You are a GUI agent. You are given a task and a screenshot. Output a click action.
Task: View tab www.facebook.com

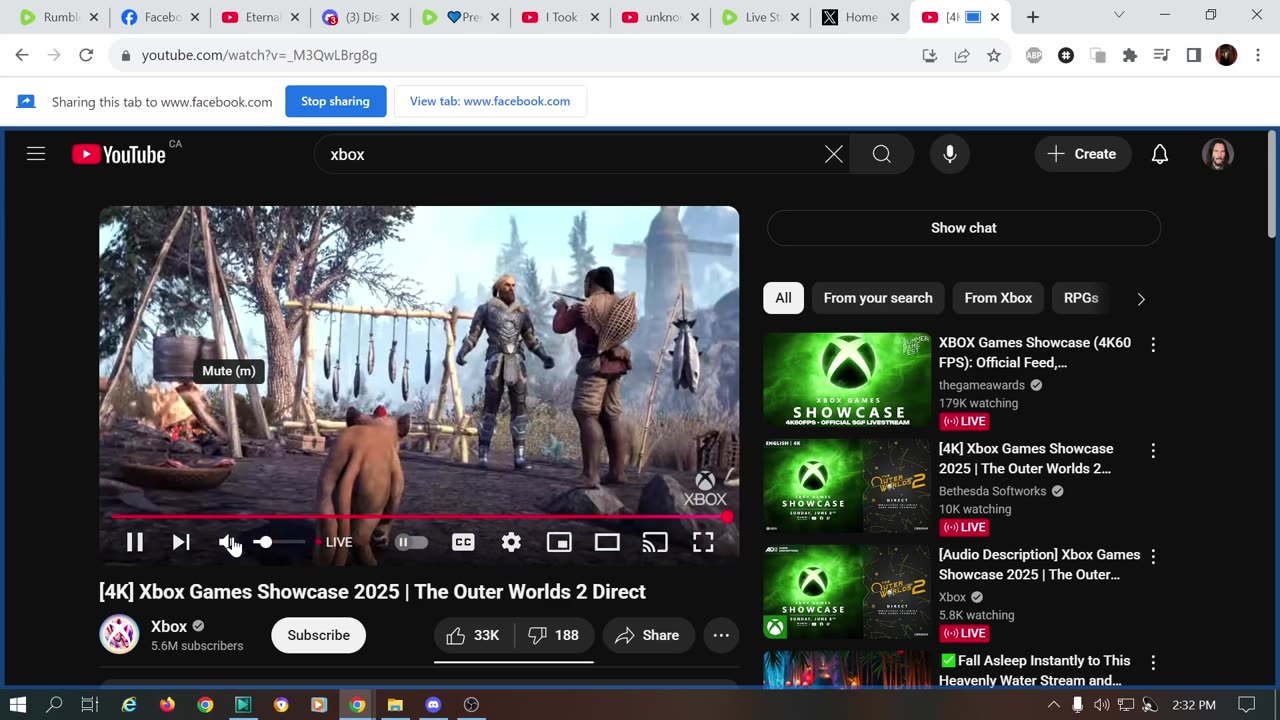(490, 101)
